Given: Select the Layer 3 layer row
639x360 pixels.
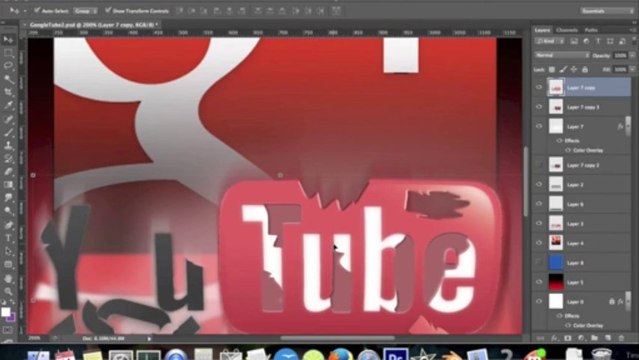Looking at the screenshot, I should pos(582,223).
